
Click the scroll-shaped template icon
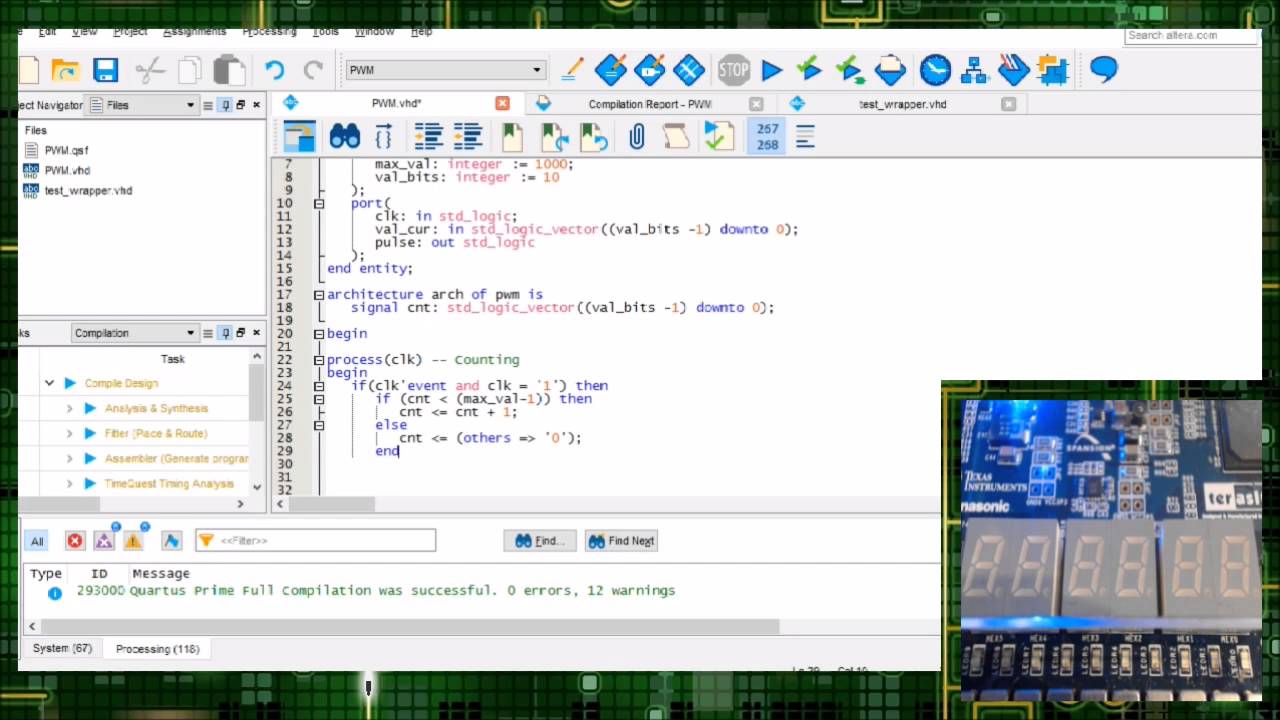pos(676,136)
